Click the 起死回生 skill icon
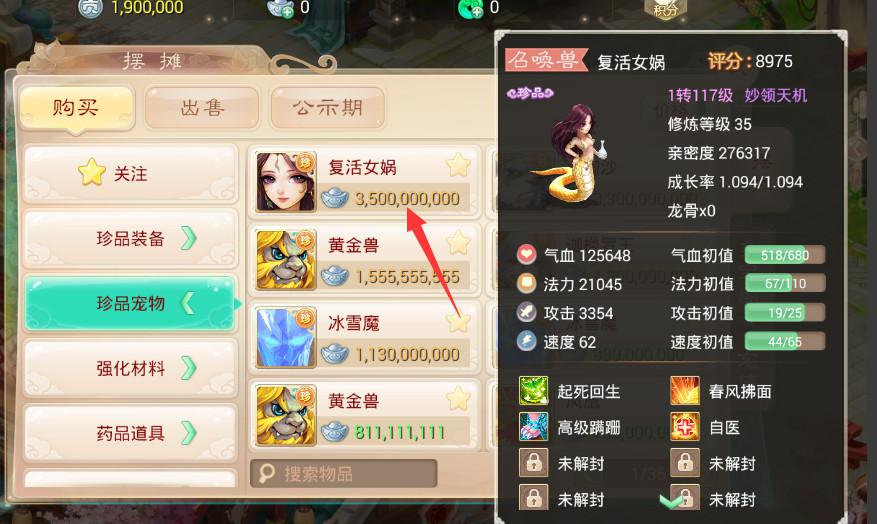Viewport: 877px width, 524px height. (x=534, y=390)
